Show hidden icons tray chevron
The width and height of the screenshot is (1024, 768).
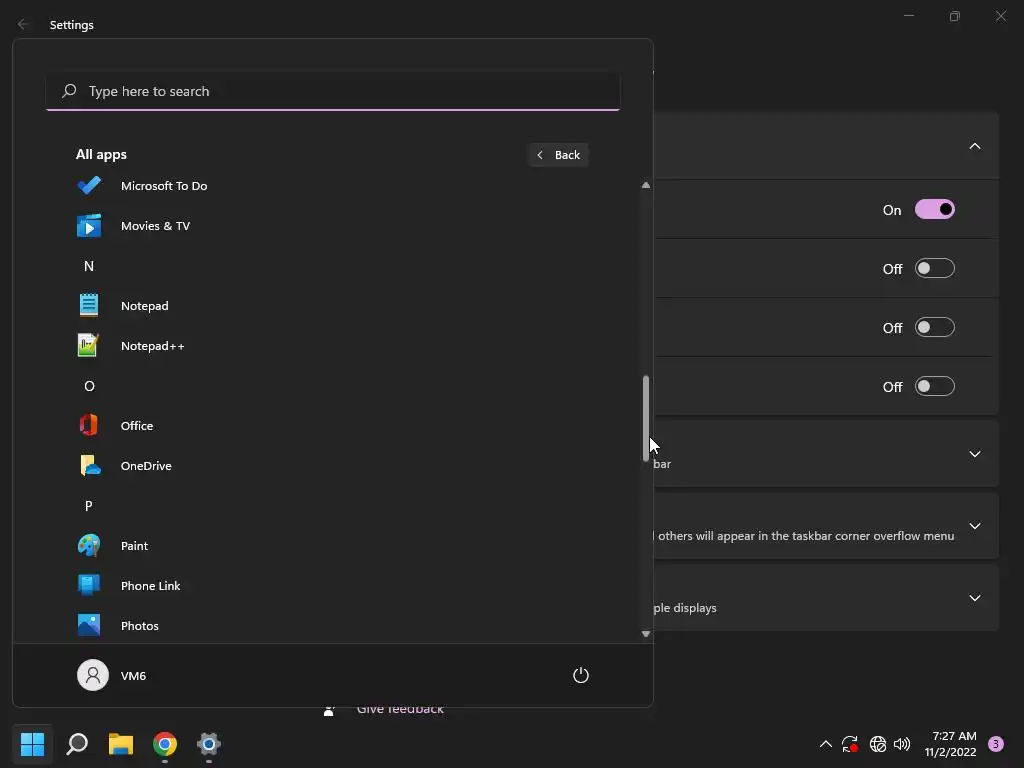(x=825, y=743)
